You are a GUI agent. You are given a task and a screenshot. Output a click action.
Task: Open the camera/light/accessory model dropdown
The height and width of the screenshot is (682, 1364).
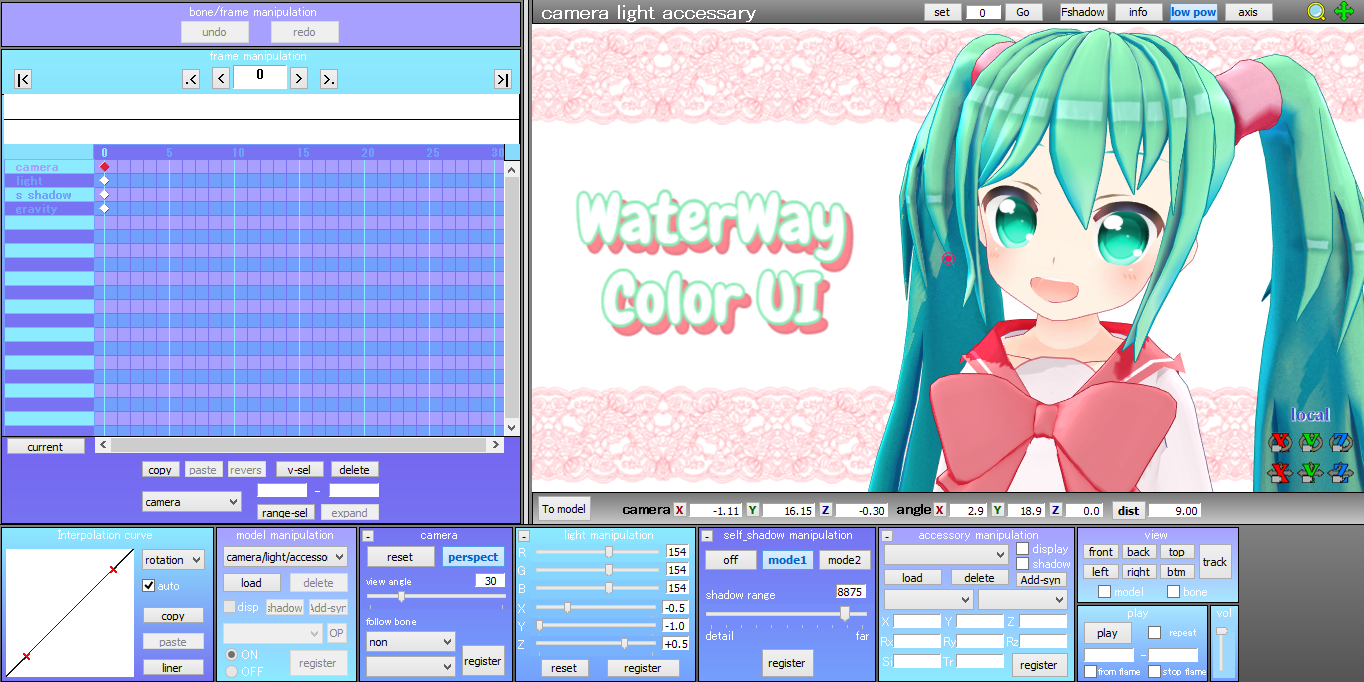[285, 557]
